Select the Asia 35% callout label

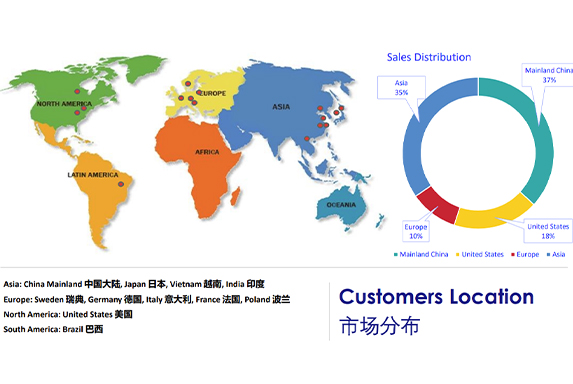(x=401, y=87)
